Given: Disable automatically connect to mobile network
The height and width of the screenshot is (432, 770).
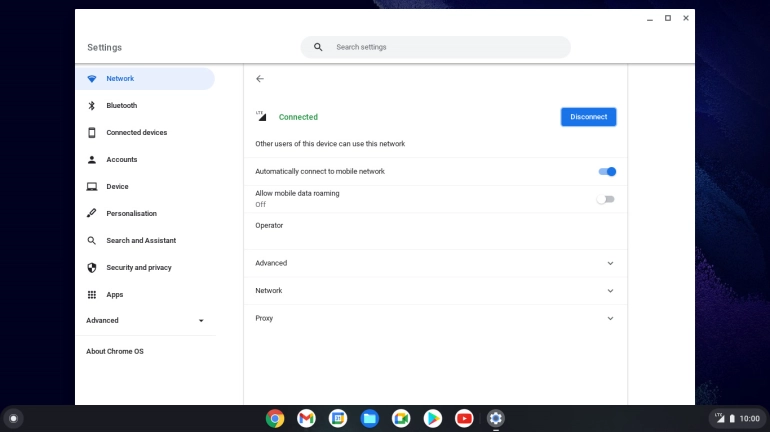Looking at the screenshot, I should click(x=607, y=172).
